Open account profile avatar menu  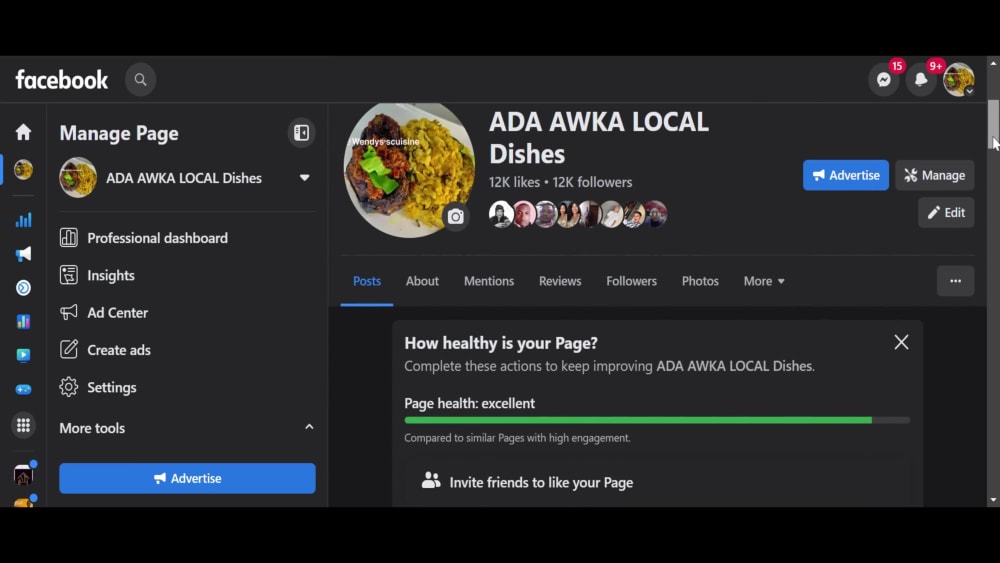tap(959, 80)
